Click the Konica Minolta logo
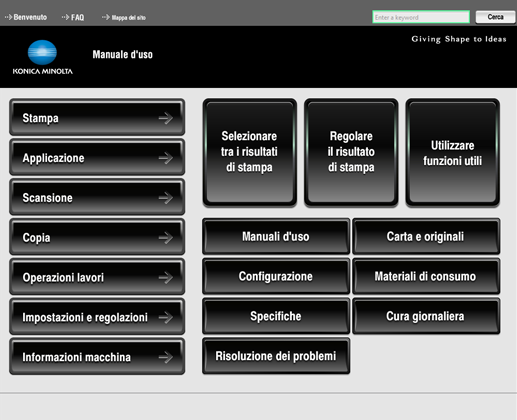Image resolution: width=517 pixels, height=420 pixels. (x=42, y=57)
